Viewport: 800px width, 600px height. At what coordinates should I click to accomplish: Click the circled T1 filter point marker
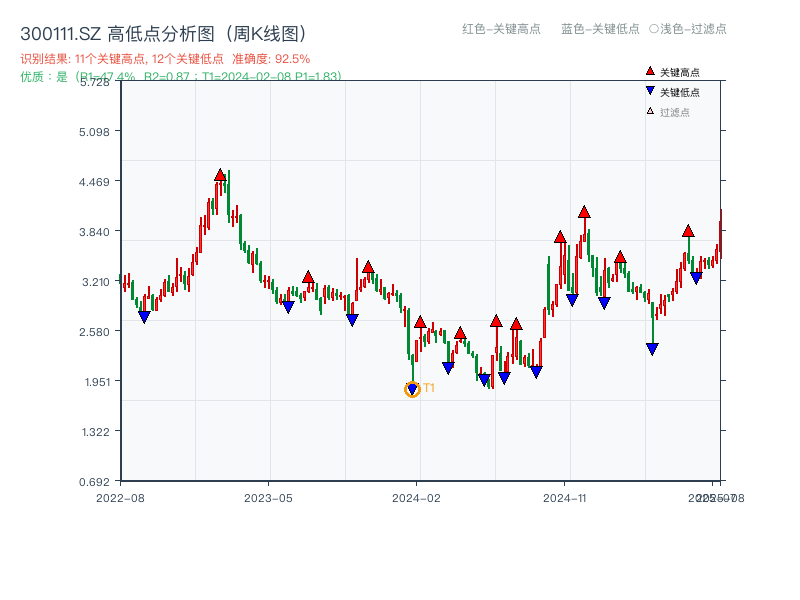click(411, 390)
